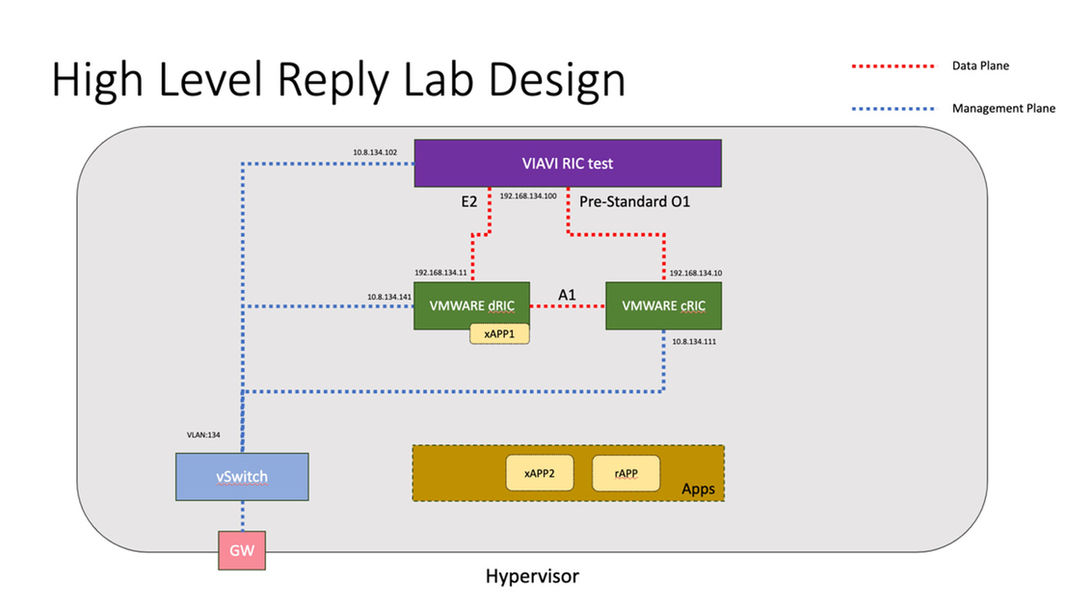This screenshot has width=1092, height=607.
Task: Click the xAPP1 box under dRIC
Action: pyautogui.click(x=499, y=335)
